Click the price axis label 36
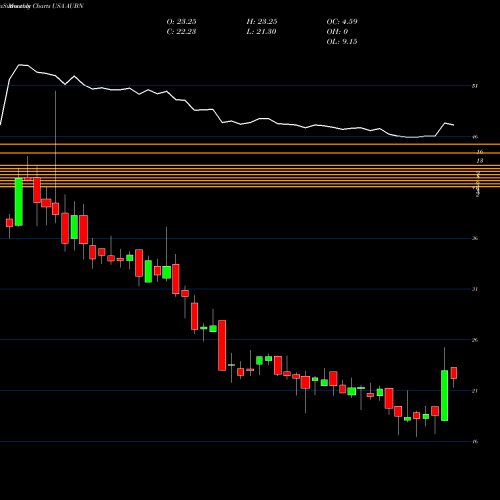Screen dimensions: 500x500 pos(475,238)
